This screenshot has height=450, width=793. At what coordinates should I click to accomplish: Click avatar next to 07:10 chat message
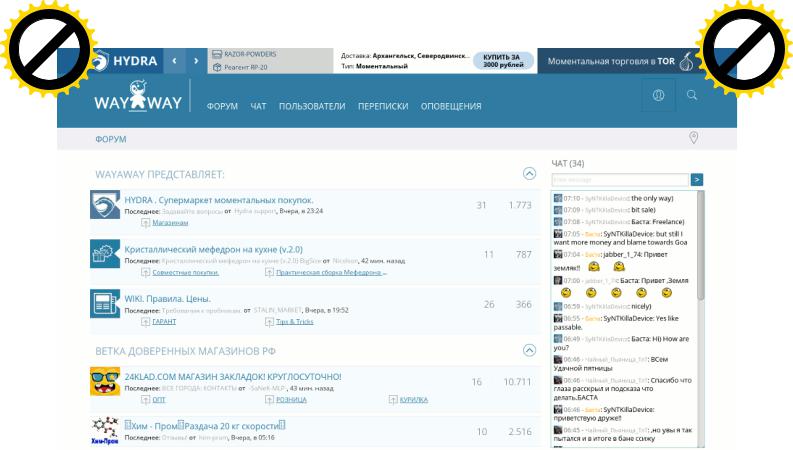click(558, 198)
